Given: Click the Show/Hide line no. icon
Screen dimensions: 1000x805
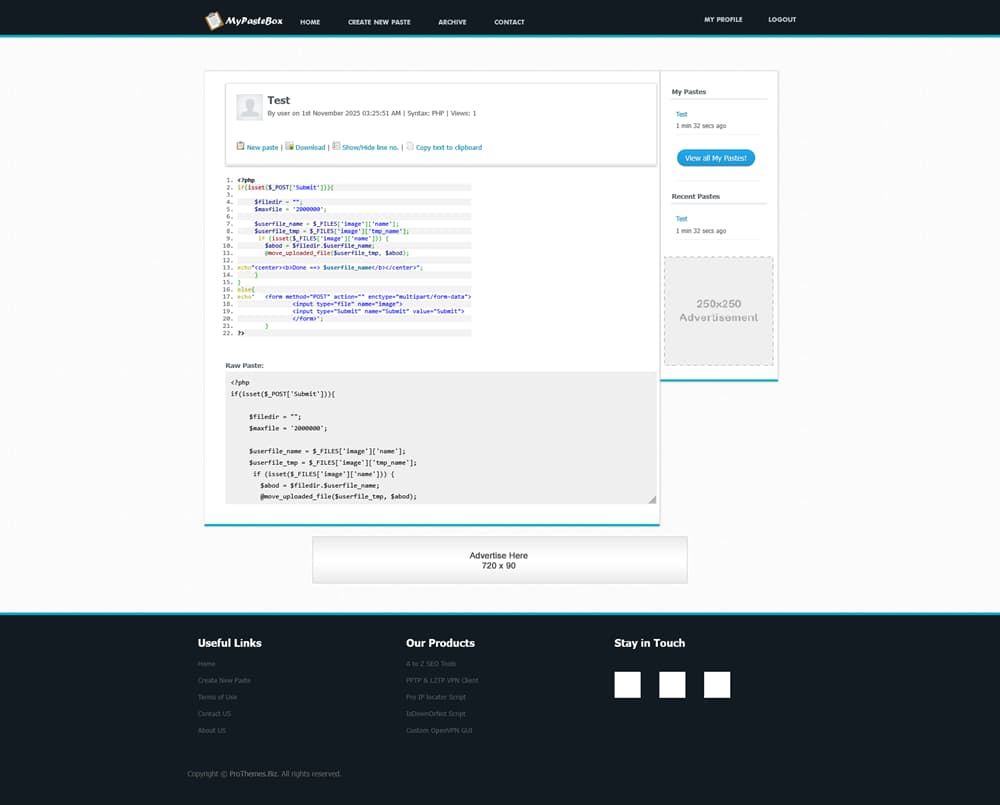Looking at the screenshot, I should point(336,146).
